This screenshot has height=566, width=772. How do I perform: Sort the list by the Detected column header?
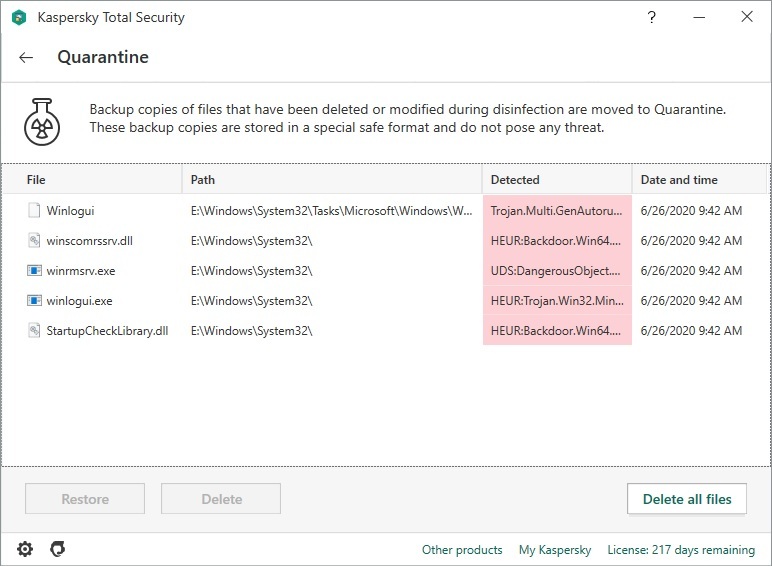pyautogui.click(x=557, y=180)
